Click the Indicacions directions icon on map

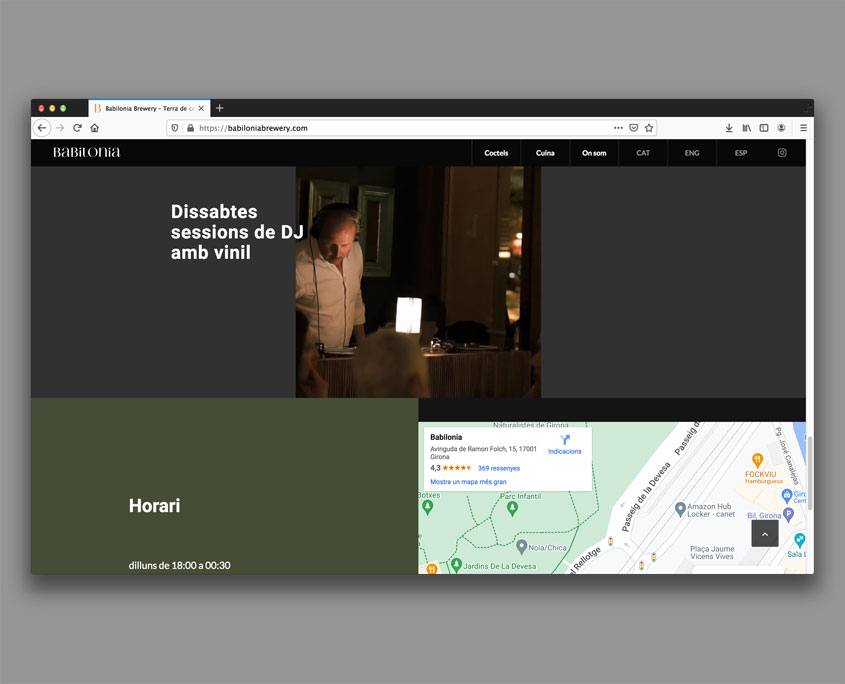pyautogui.click(x=565, y=440)
